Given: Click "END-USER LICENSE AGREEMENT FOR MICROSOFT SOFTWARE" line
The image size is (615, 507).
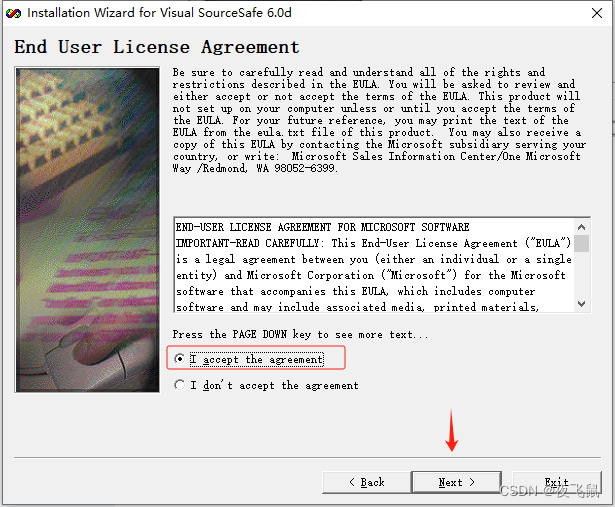Looking at the screenshot, I should coord(322,227).
